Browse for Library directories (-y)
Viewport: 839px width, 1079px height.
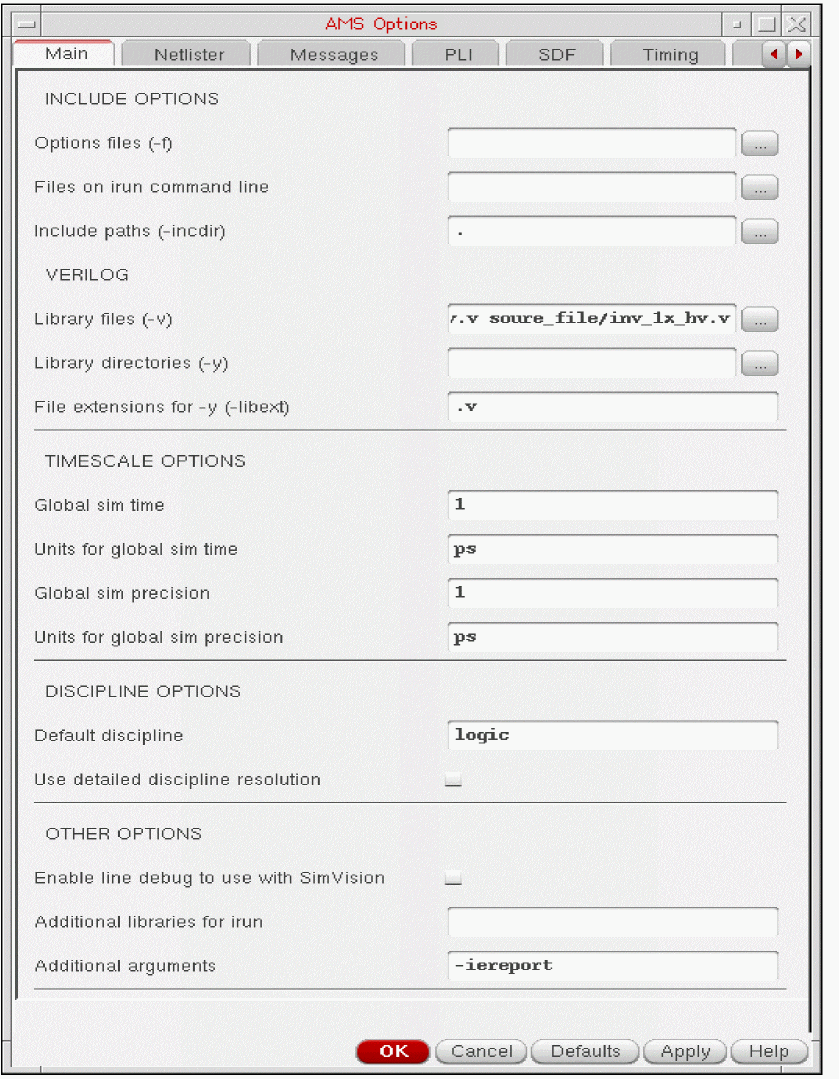(760, 364)
